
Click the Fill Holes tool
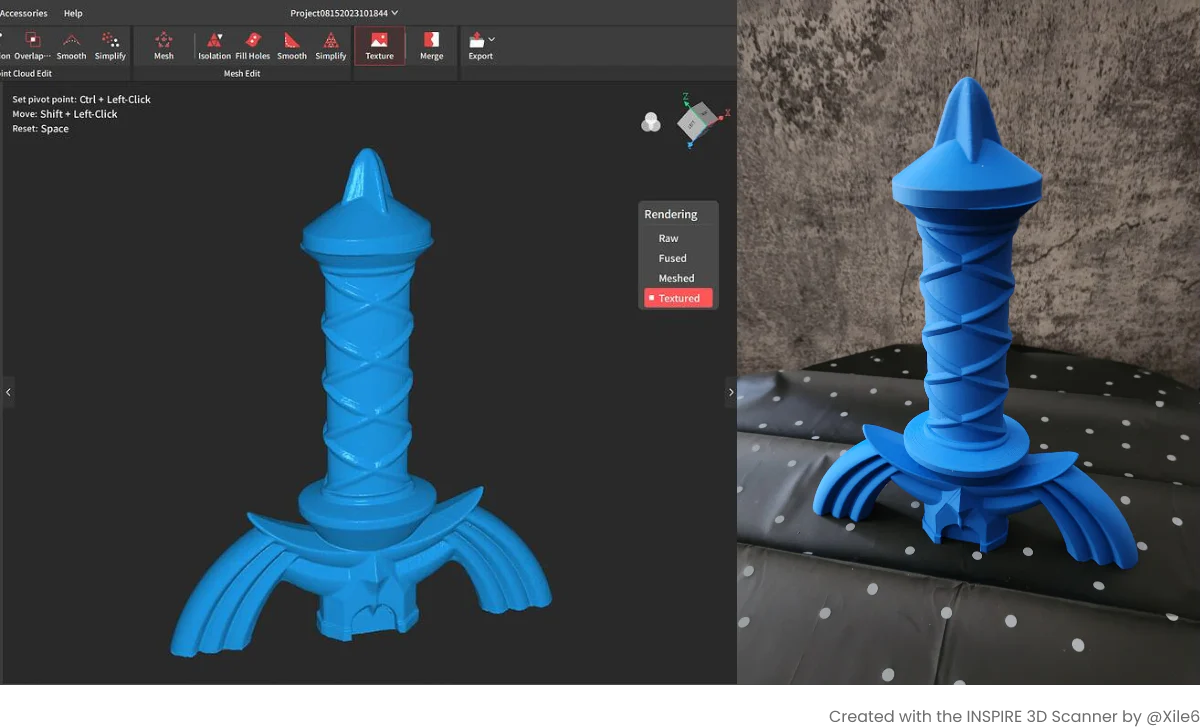click(x=252, y=45)
